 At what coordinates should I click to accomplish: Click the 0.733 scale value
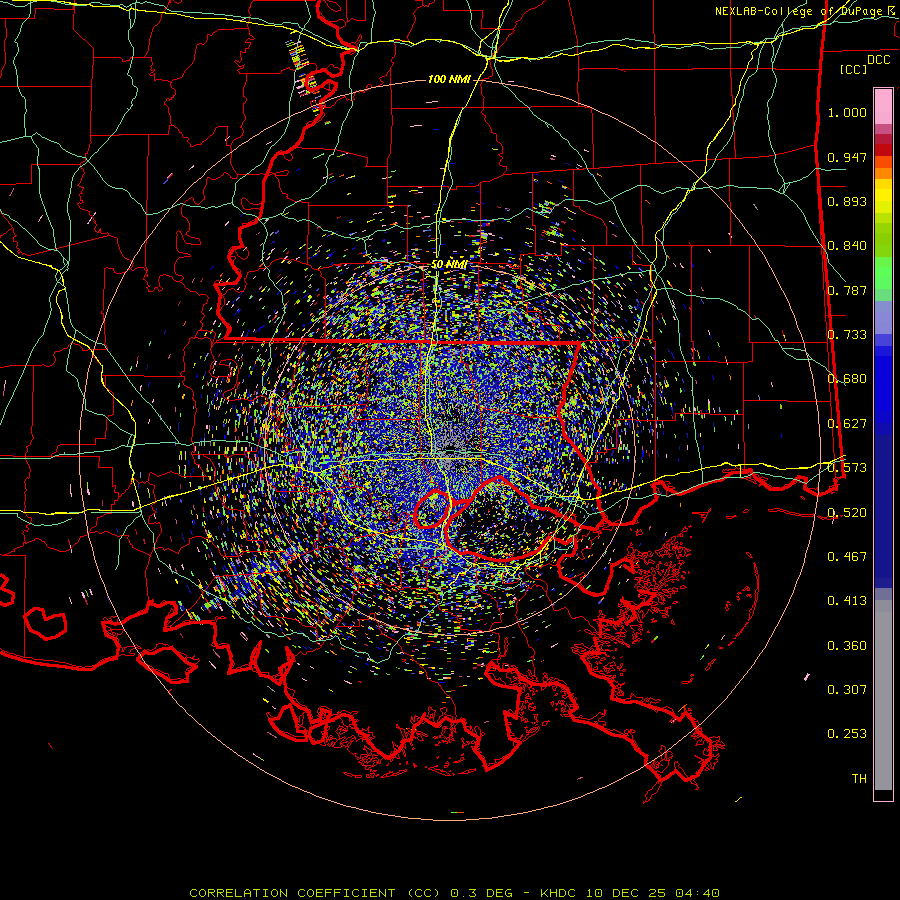pos(847,335)
